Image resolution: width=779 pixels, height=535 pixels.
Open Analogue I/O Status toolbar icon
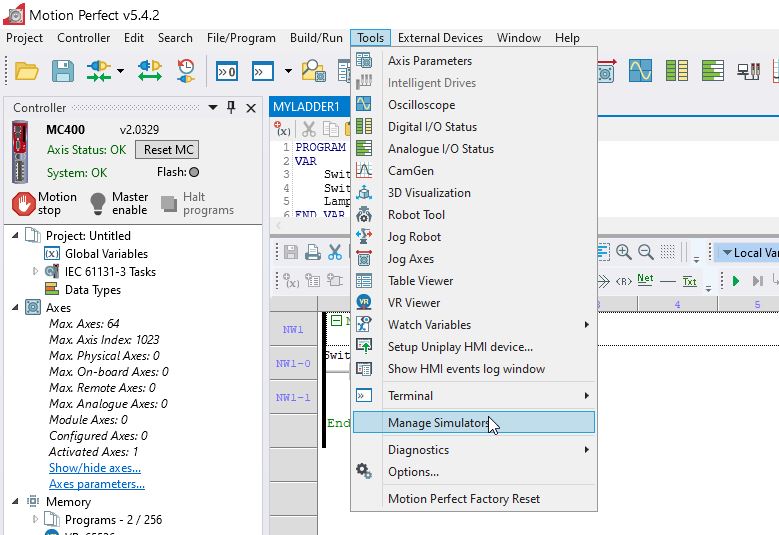pyautogui.click(x=713, y=71)
